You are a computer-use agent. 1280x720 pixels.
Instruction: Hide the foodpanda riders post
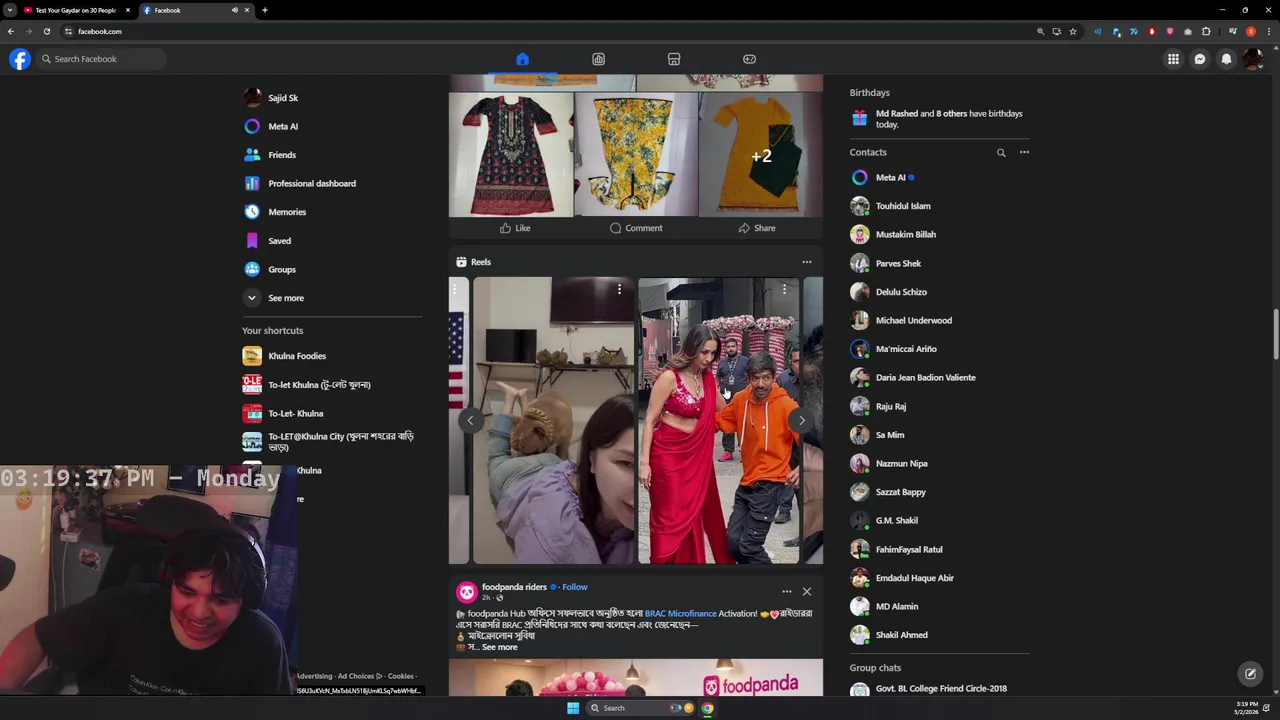(x=807, y=592)
